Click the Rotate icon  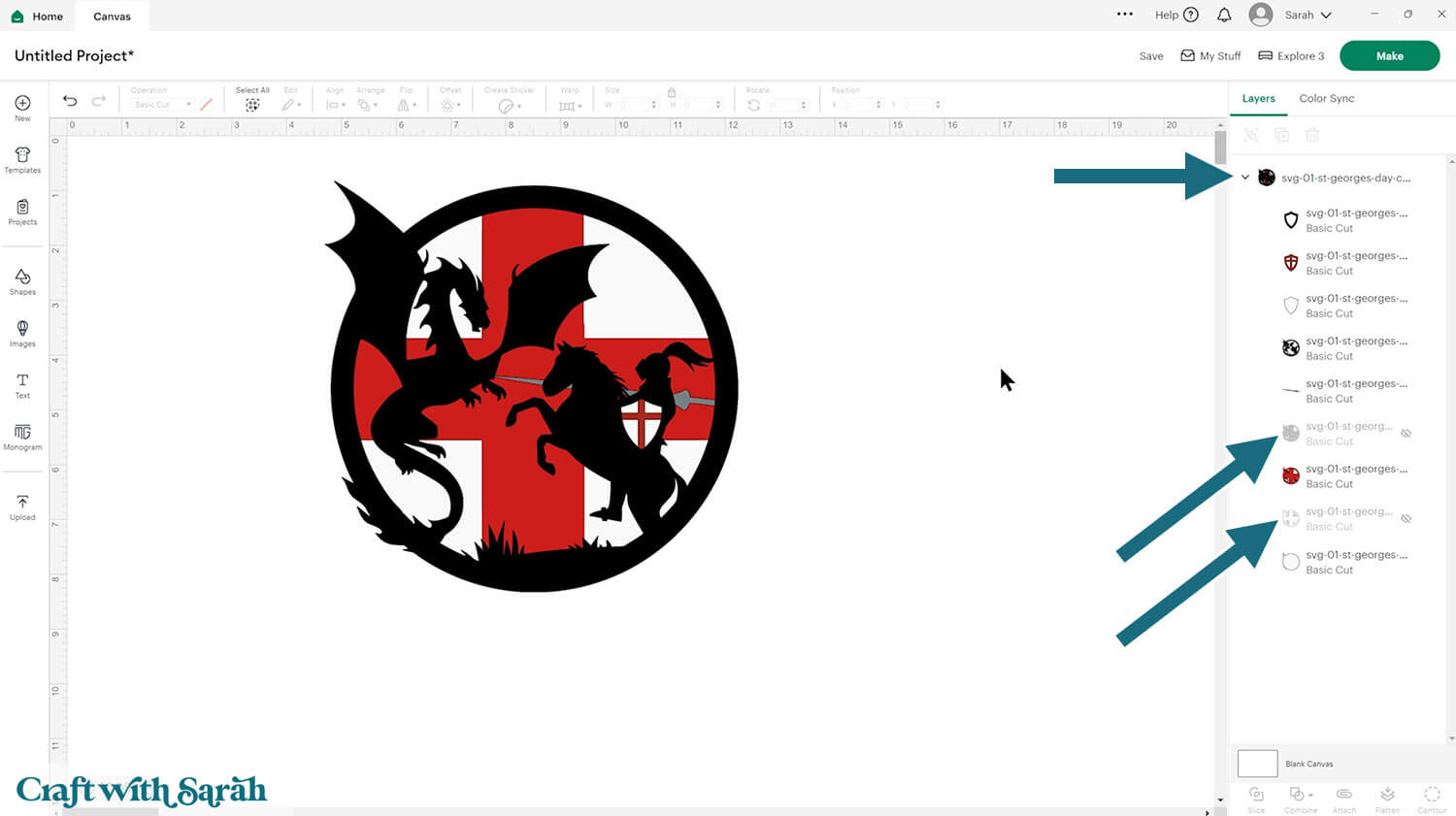tap(754, 105)
